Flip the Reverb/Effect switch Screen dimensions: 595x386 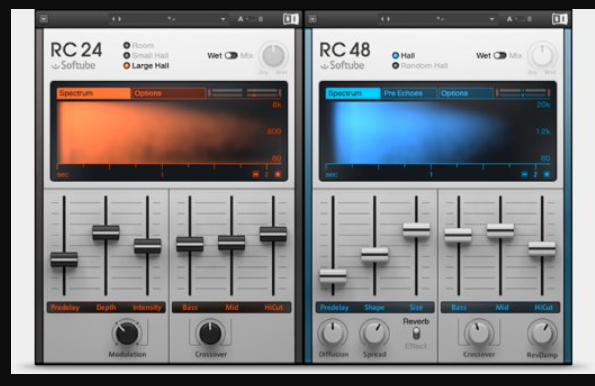click(416, 333)
